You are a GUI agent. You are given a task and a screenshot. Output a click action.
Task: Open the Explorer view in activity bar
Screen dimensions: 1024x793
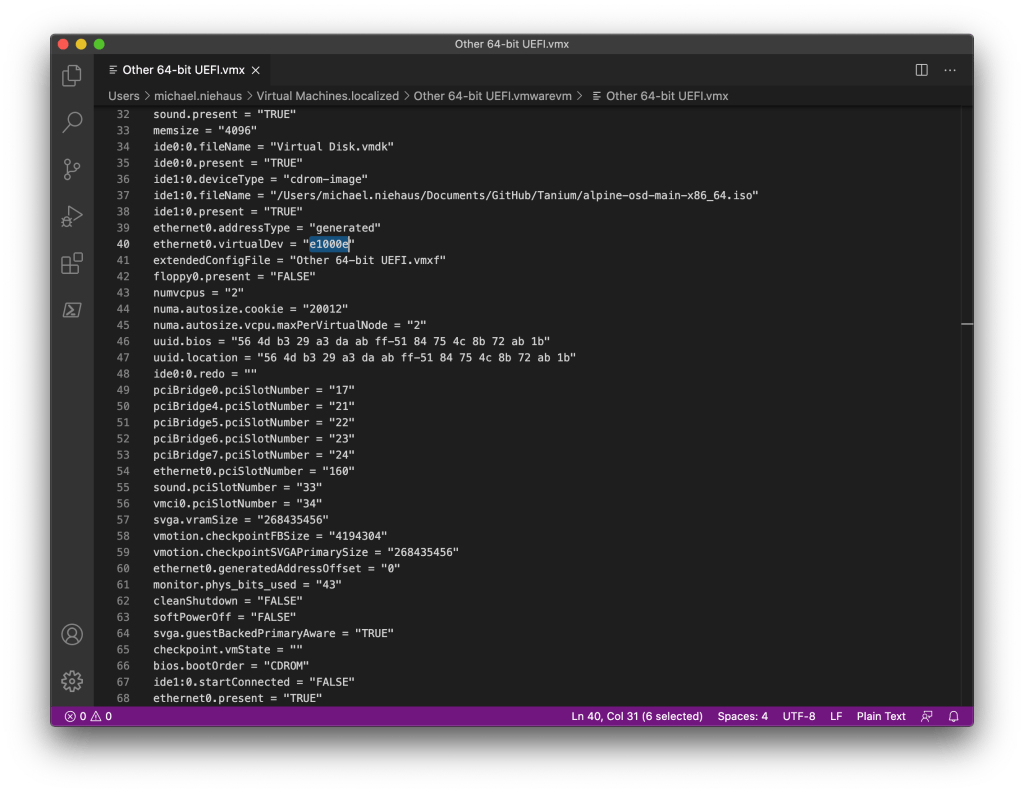click(72, 75)
